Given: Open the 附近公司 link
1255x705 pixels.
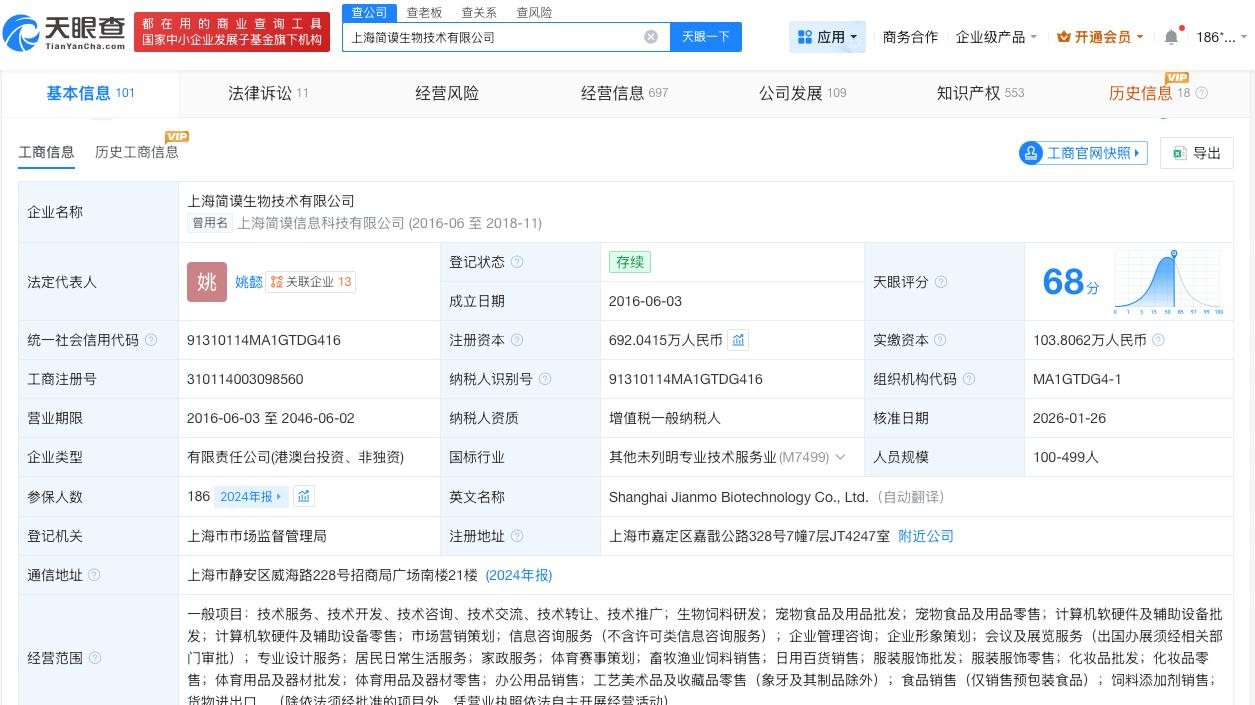Looking at the screenshot, I should [925, 536].
